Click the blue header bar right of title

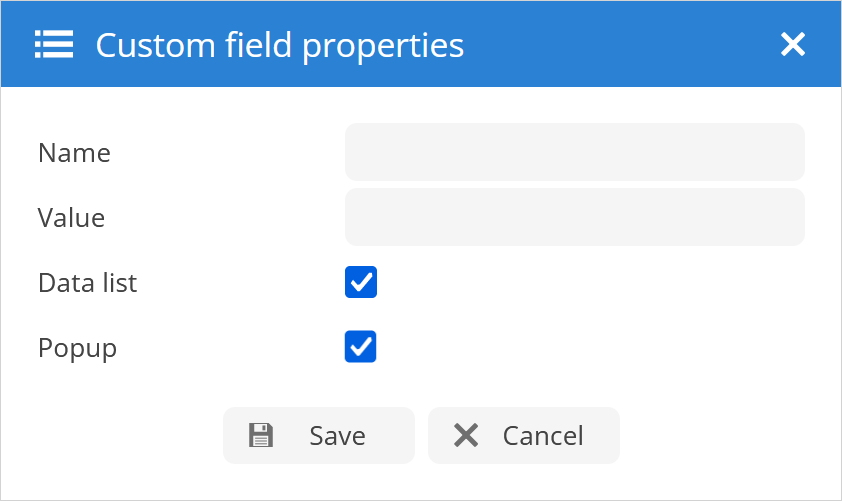click(620, 44)
